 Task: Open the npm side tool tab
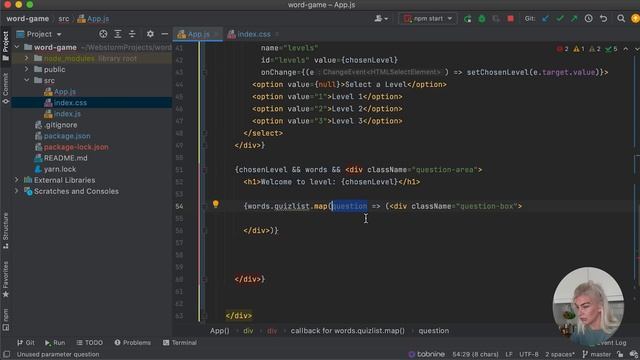(5, 320)
